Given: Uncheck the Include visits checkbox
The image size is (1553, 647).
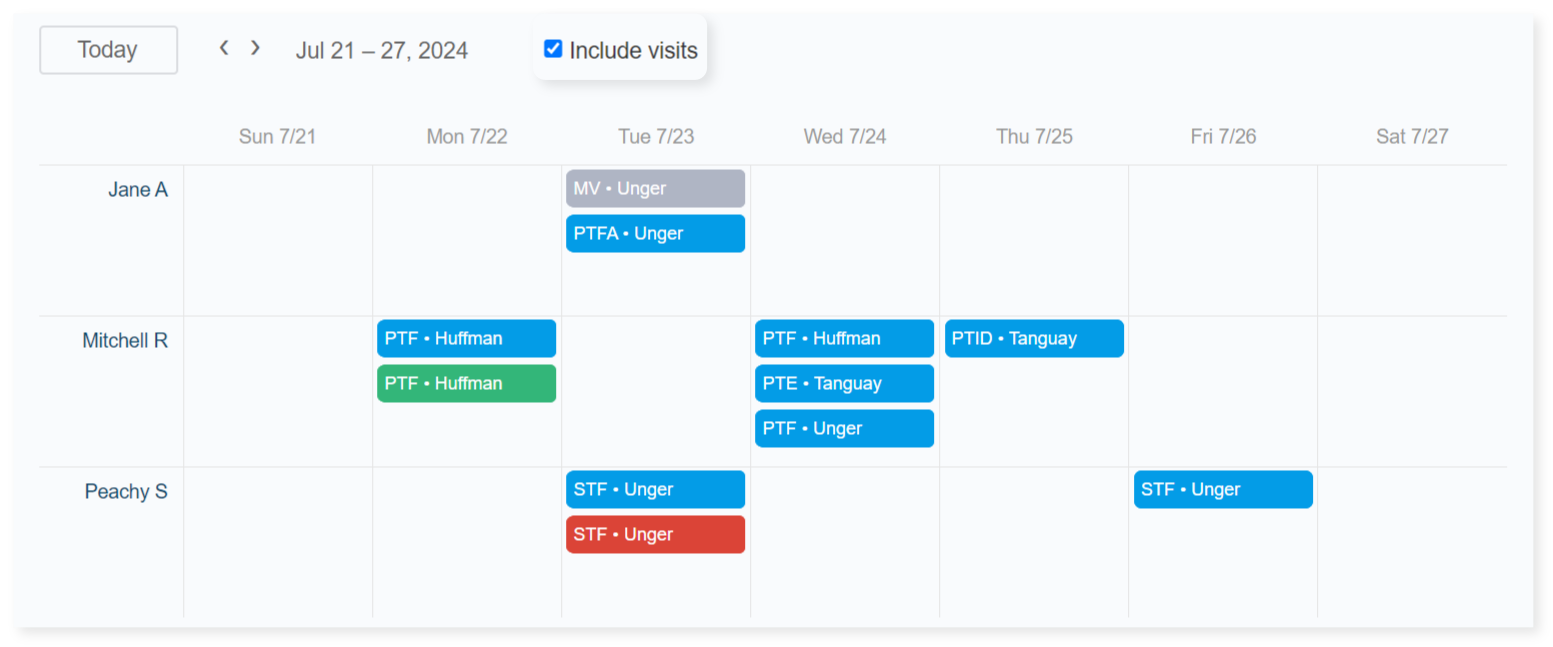Looking at the screenshot, I should (553, 49).
